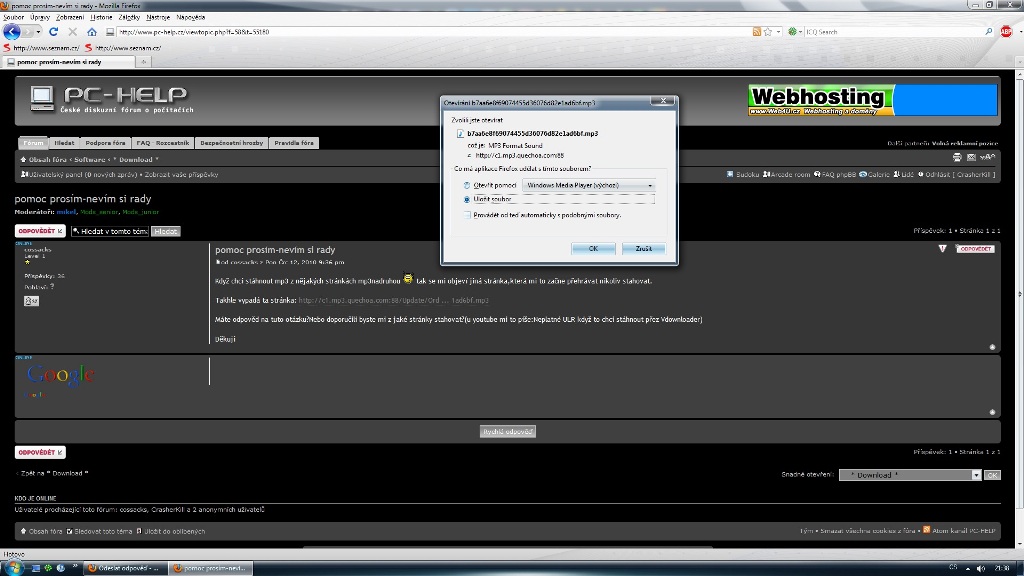
Task: Select the 'Uložit soubor' radio button
Action: [x=466, y=199]
